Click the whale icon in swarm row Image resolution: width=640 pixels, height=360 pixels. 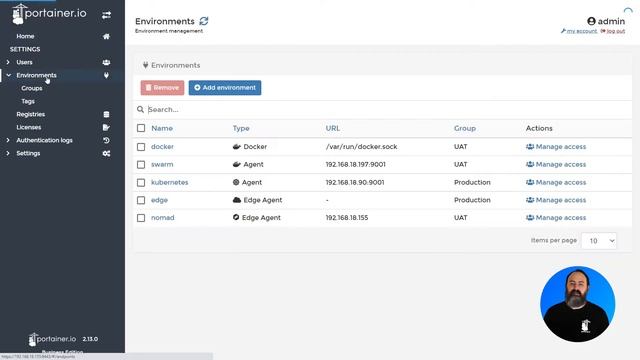(x=236, y=164)
